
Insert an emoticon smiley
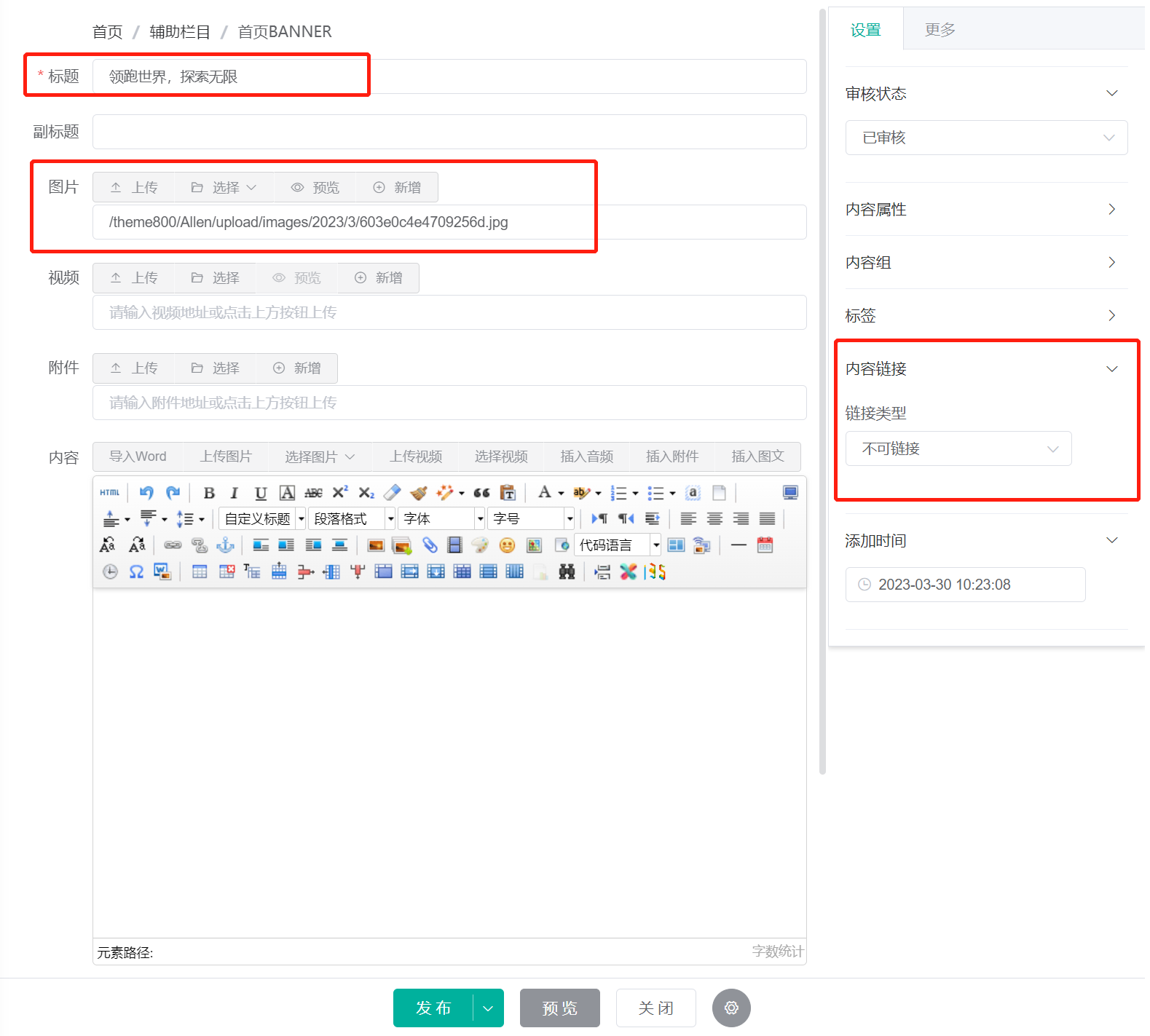point(508,545)
